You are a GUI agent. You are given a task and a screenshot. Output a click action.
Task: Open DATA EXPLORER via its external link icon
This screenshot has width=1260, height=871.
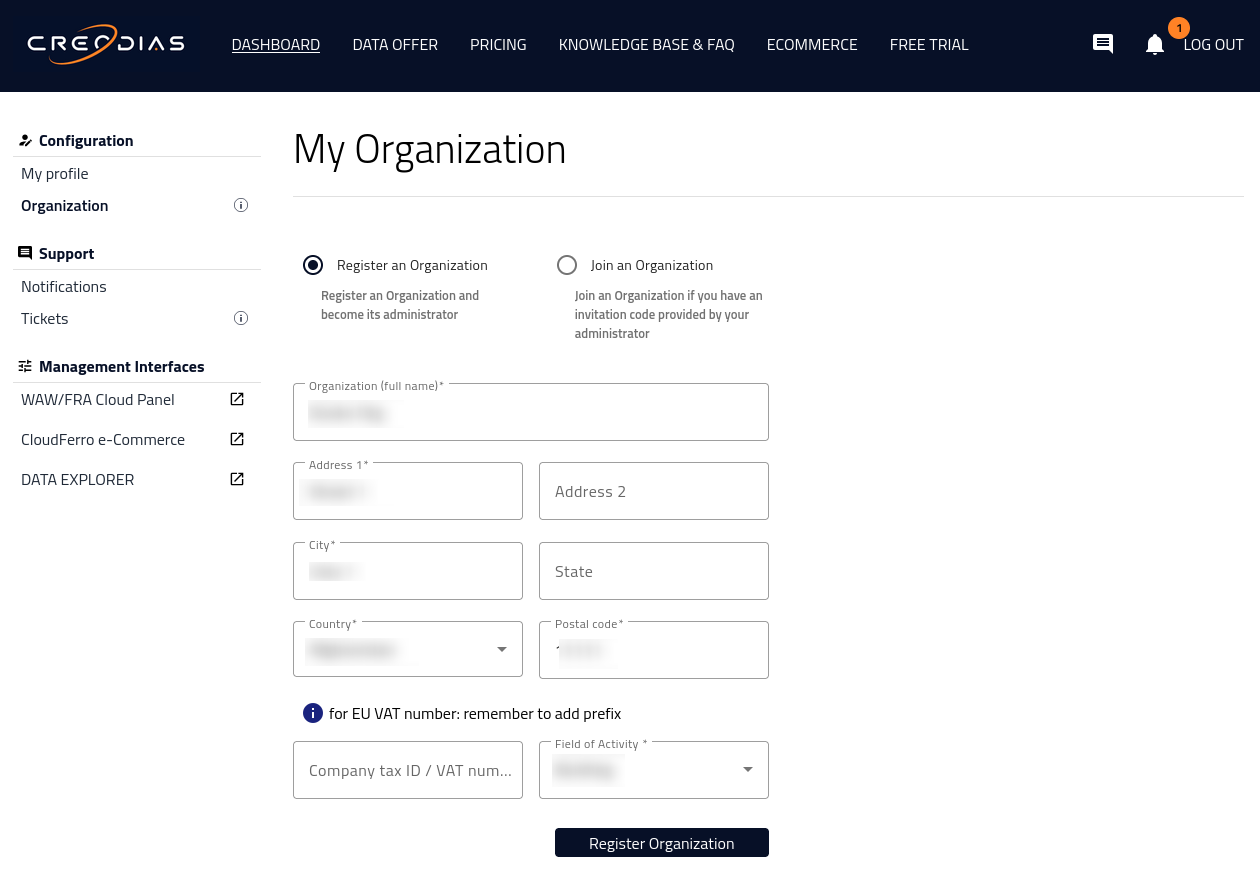pyautogui.click(x=236, y=479)
